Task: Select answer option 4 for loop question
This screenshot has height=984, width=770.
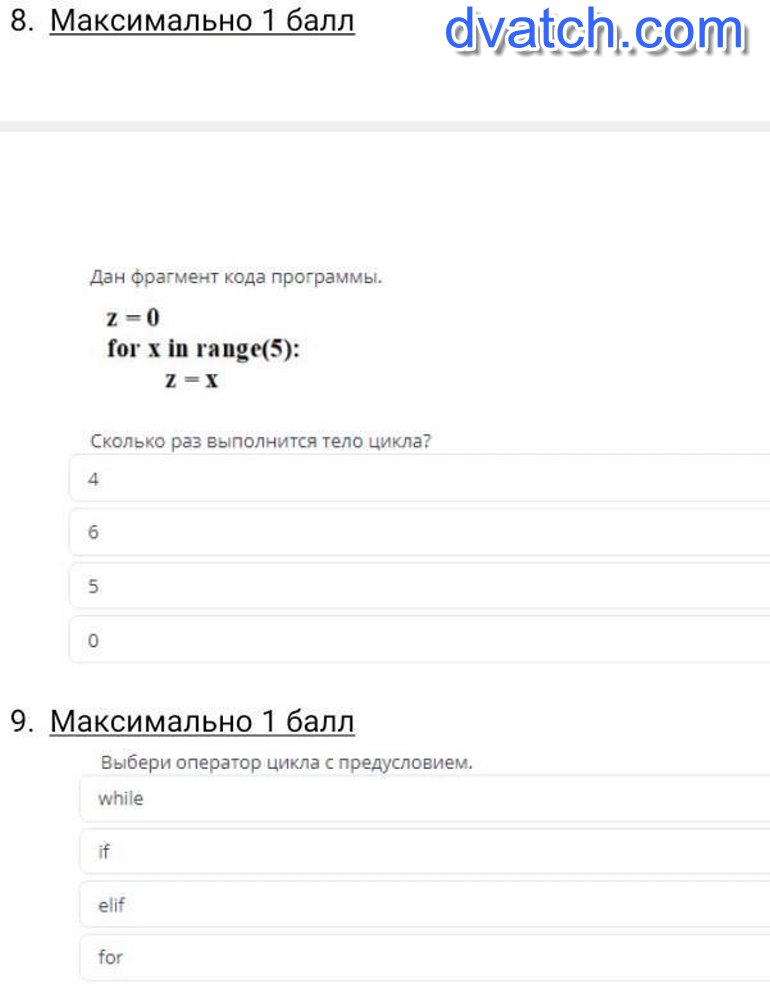Action: click(x=420, y=479)
